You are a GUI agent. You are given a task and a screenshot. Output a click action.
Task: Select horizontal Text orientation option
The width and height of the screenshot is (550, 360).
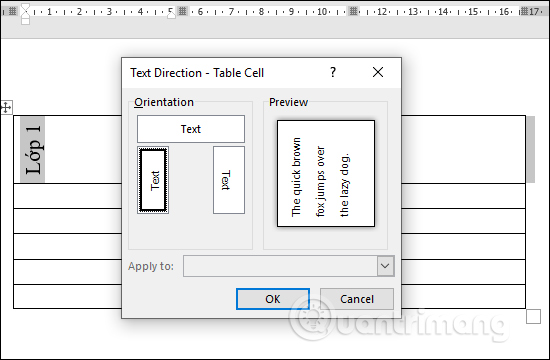click(x=191, y=129)
